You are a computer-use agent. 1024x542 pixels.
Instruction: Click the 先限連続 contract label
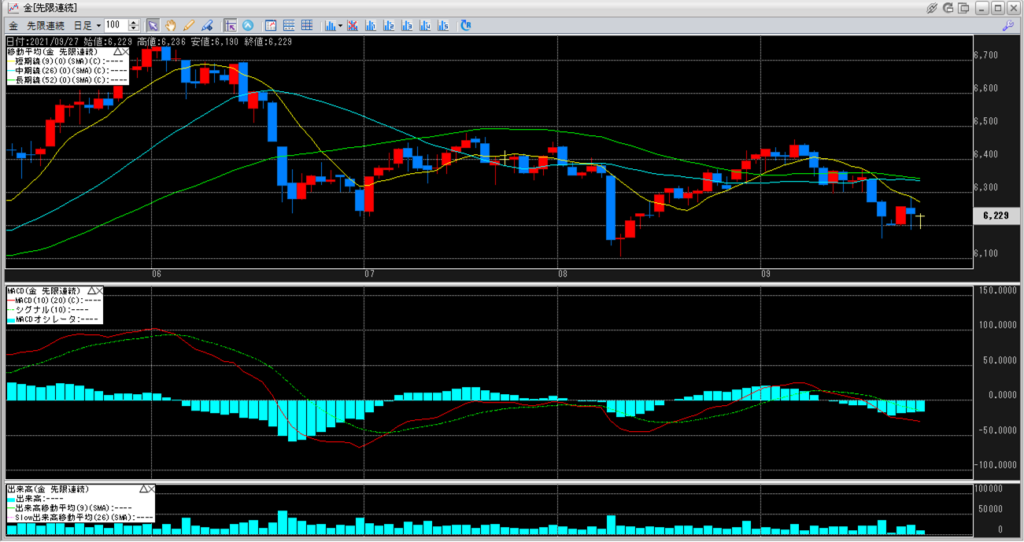(x=45, y=25)
